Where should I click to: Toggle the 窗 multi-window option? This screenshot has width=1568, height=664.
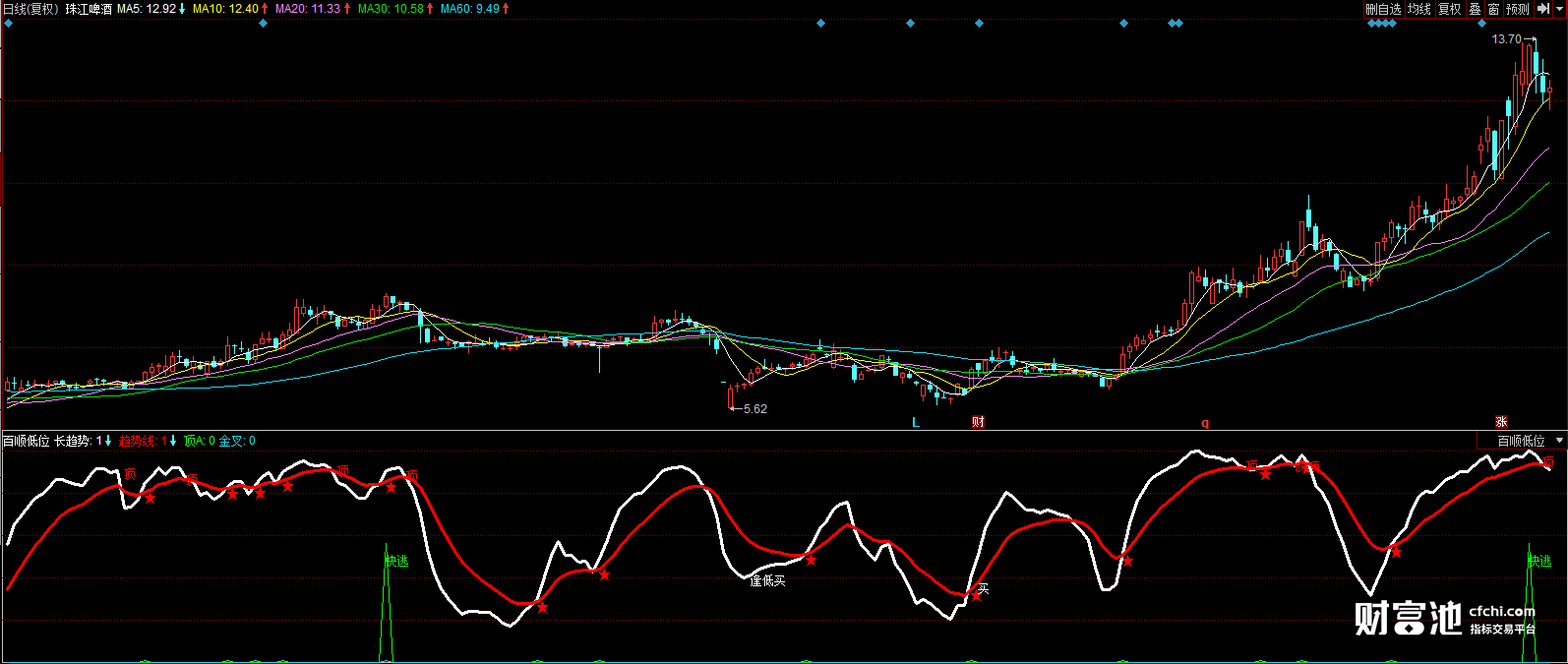[1493, 9]
